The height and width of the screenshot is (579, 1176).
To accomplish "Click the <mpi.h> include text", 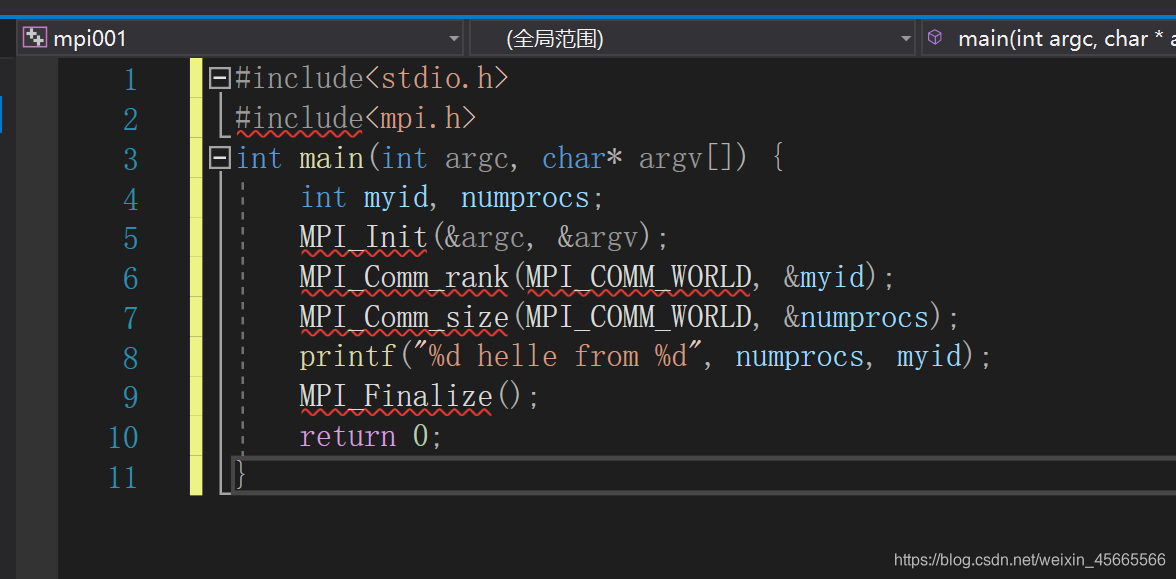I will [420, 118].
